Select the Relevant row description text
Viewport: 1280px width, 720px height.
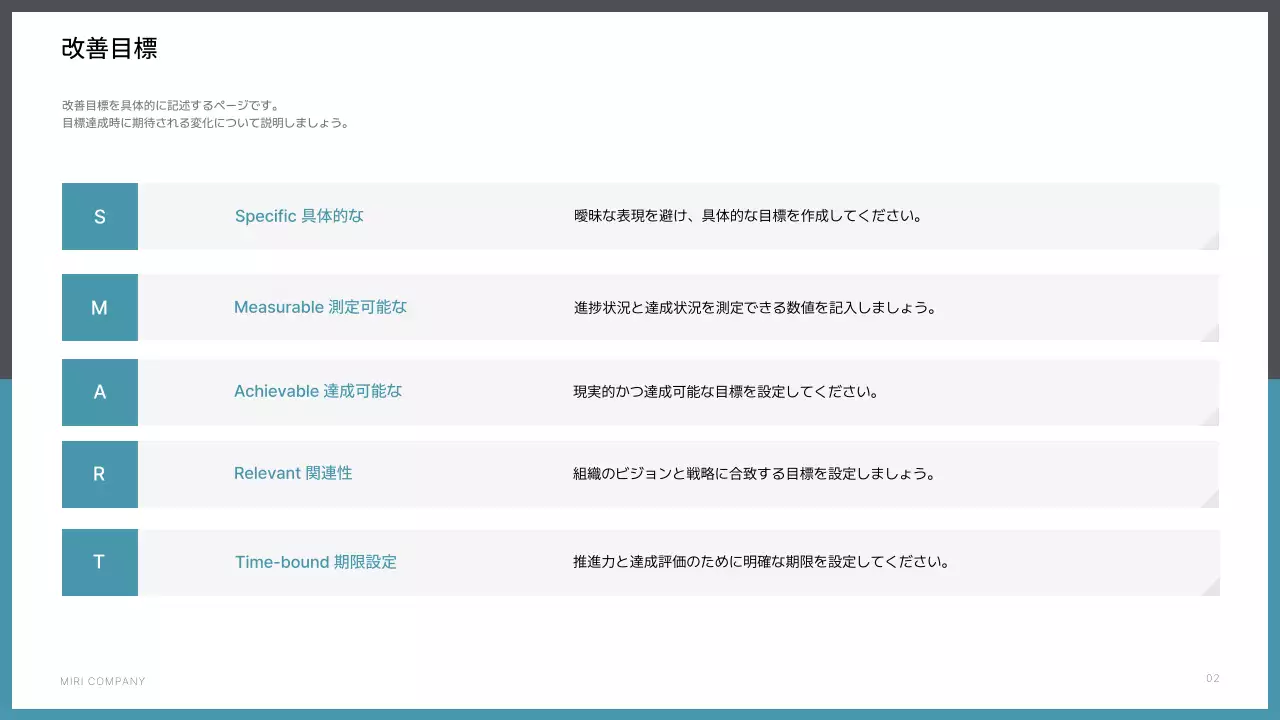coord(753,473)
